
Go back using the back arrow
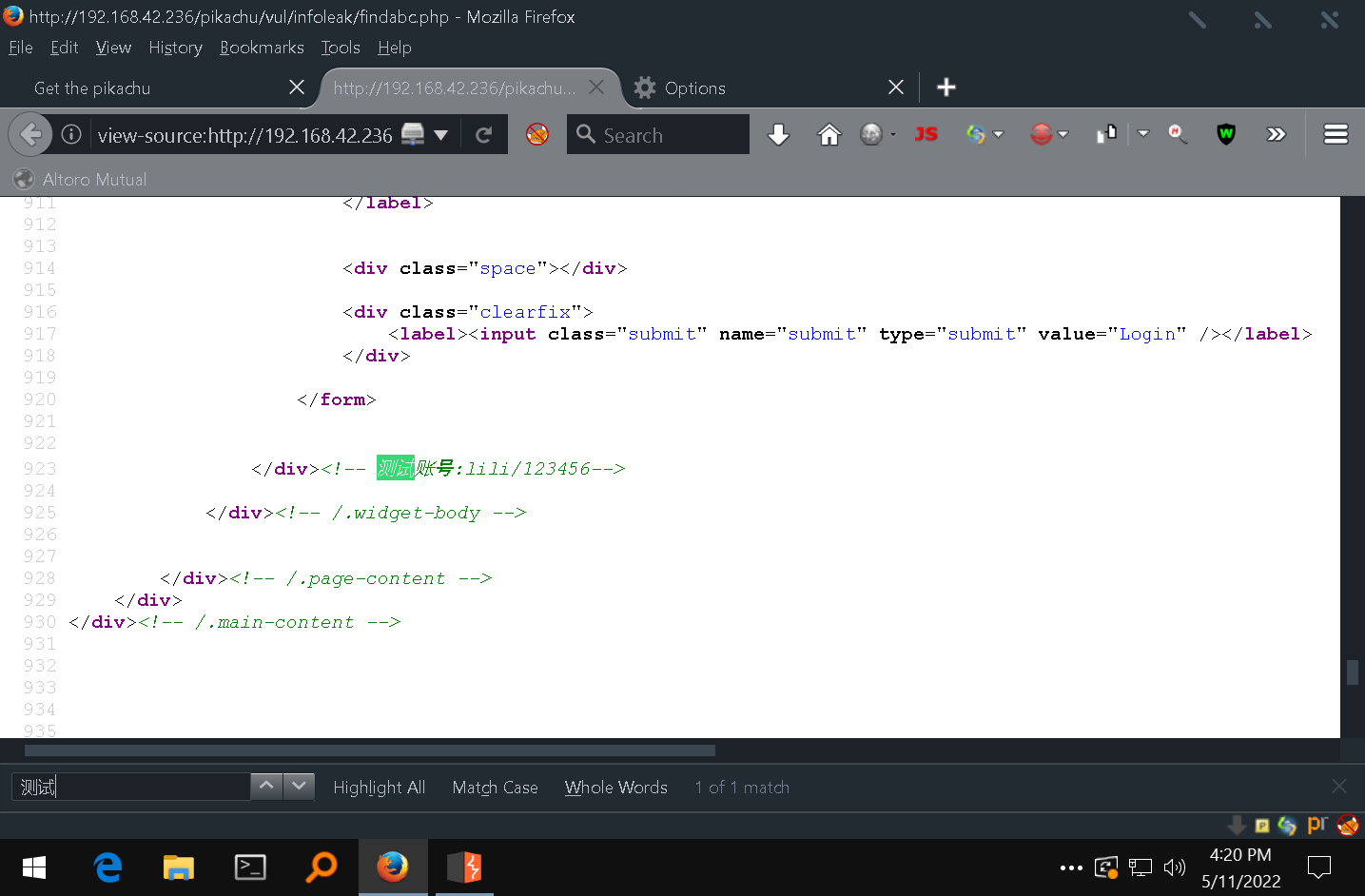[30, 135]
